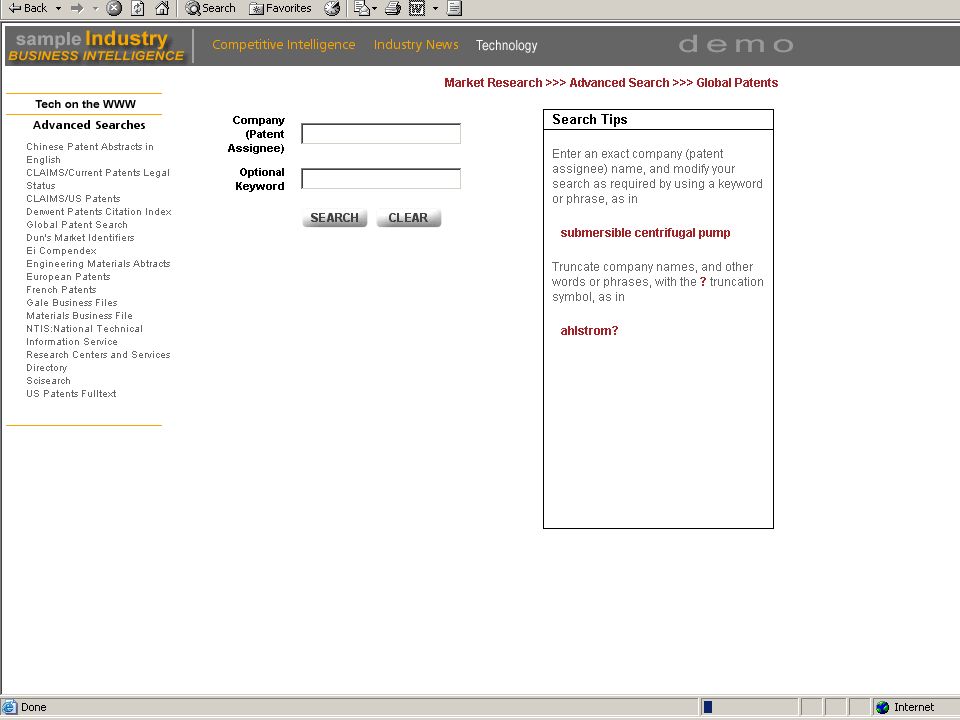Open the Technology tab

pos(506,45)
